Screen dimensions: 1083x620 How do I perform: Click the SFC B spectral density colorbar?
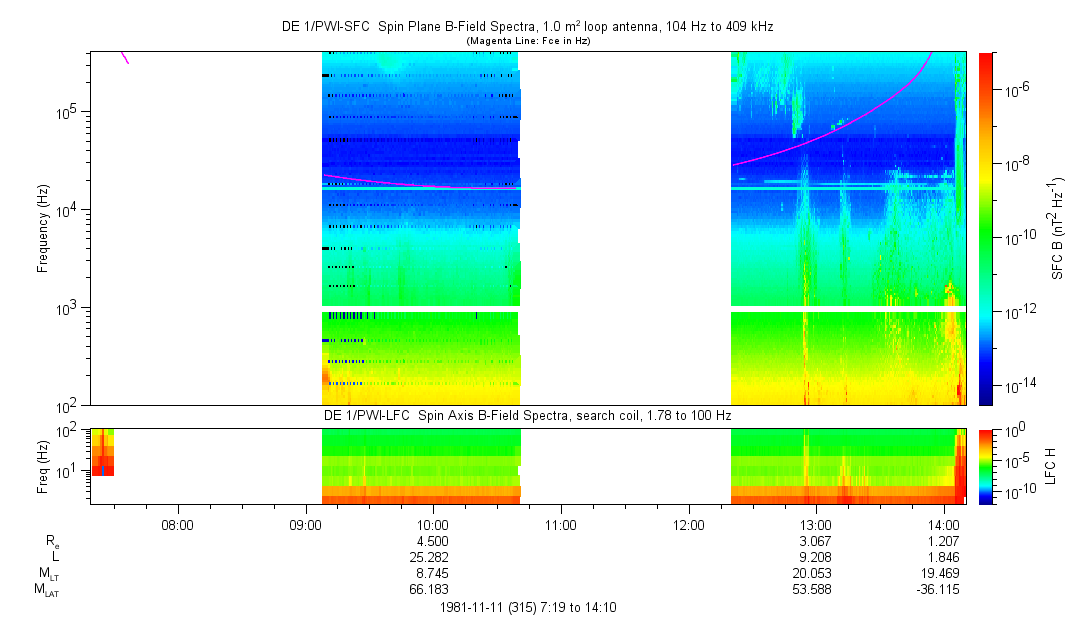985,228
